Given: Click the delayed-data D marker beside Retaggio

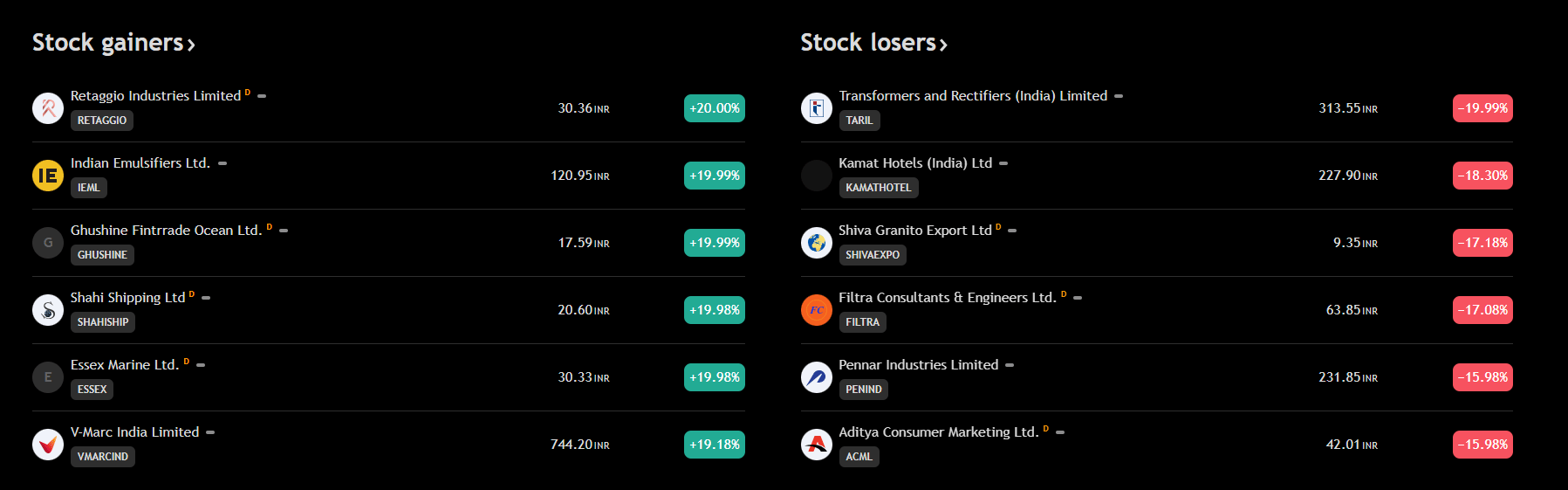Looking at the screenshot, I should (x=248, y=93).
